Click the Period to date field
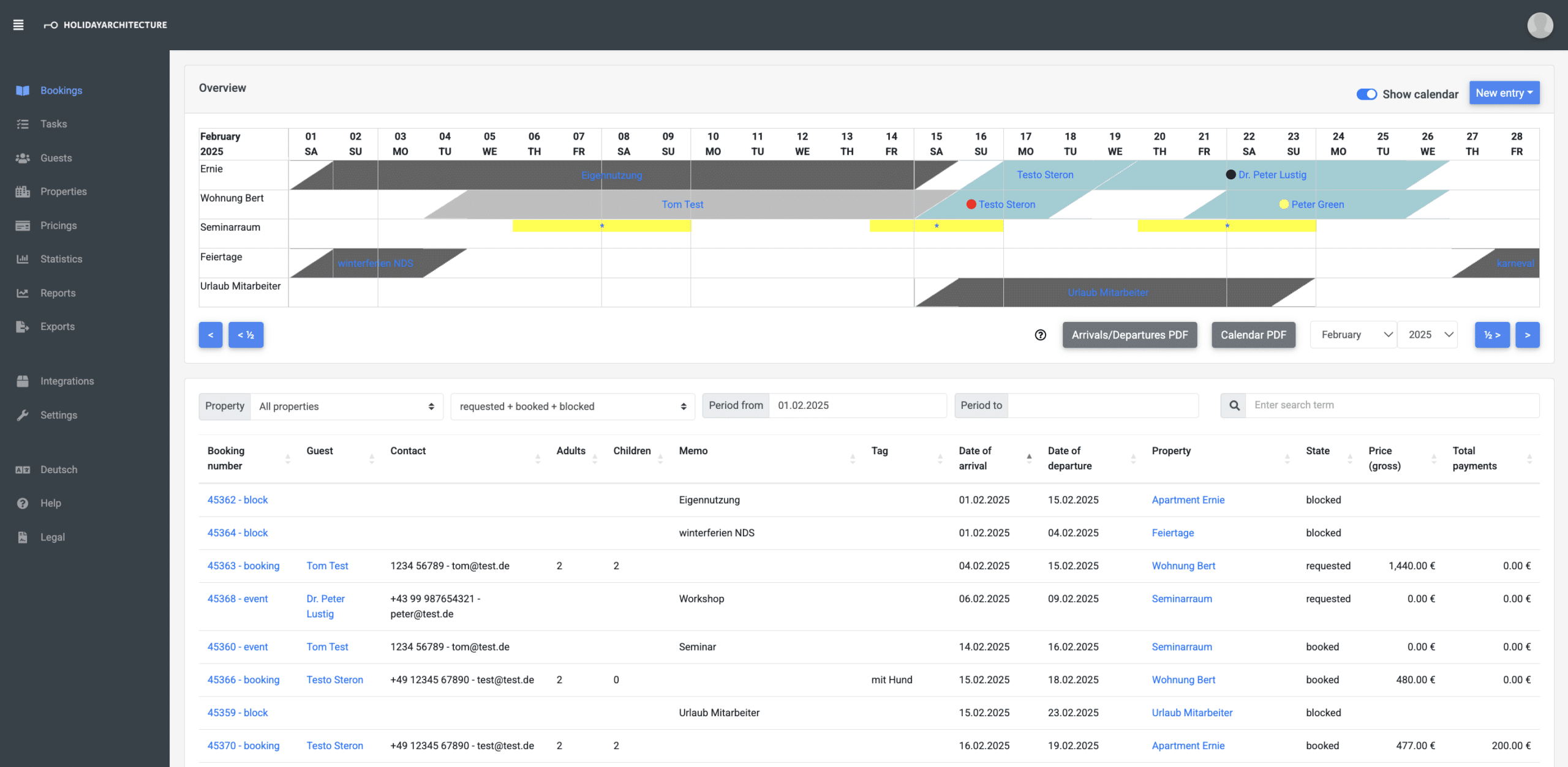Screen dimensions: 1568x767 pyautogui.click(x=1102, y=405)
